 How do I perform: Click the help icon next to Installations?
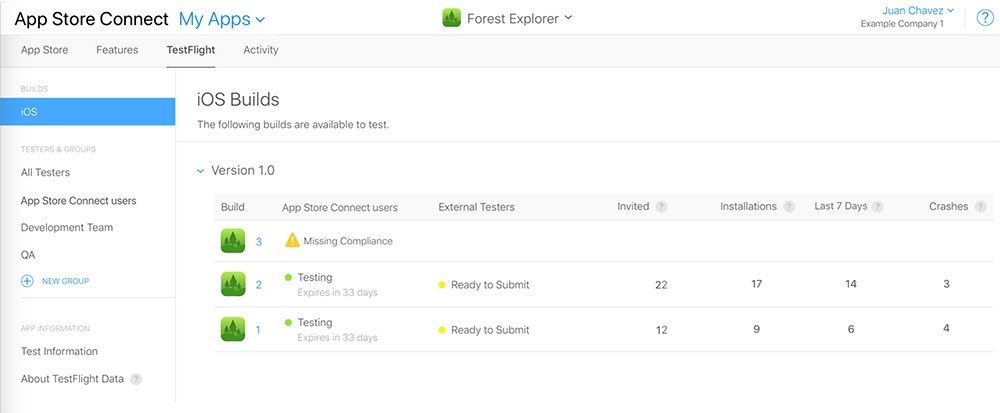pos(789,207)
